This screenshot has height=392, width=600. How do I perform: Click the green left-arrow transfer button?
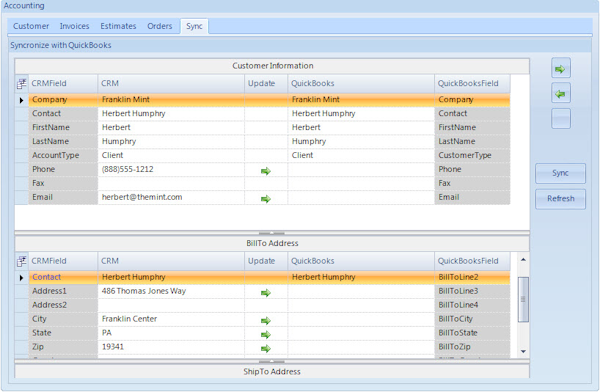click(561, 93)
